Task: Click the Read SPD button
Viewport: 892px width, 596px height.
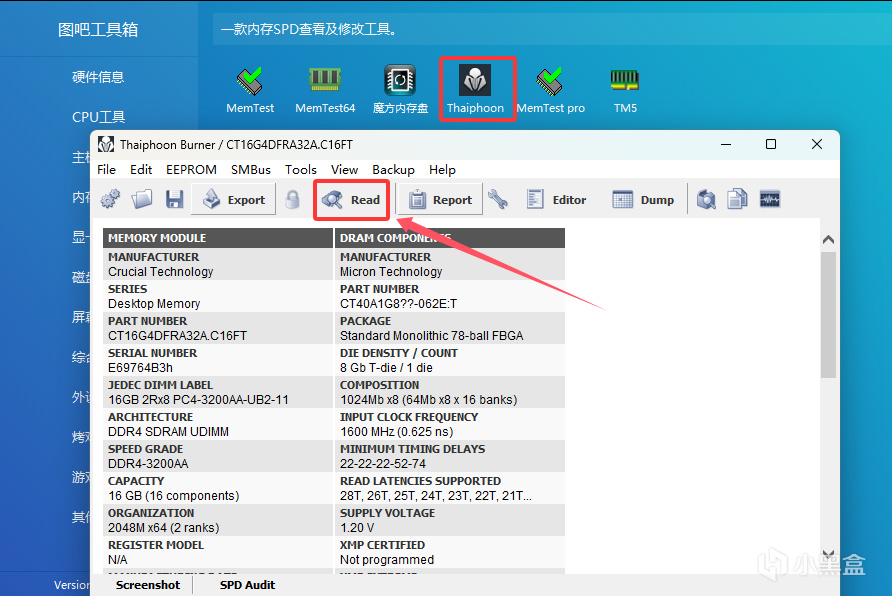Action: [x=351, y=200]
